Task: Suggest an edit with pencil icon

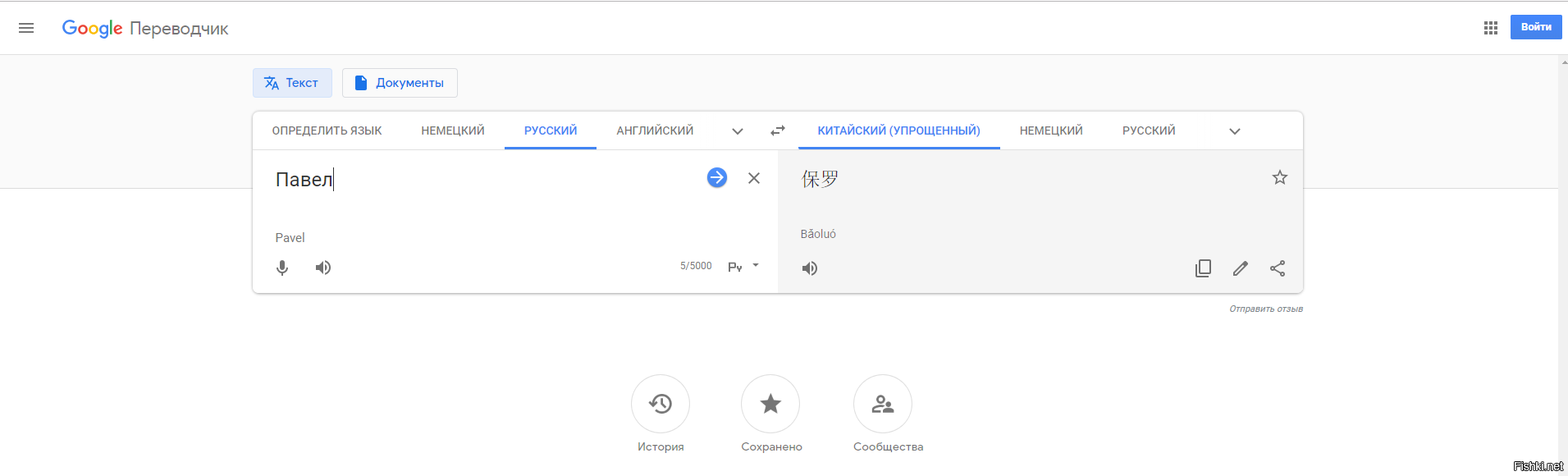Action: click(x=1241, y=268)
